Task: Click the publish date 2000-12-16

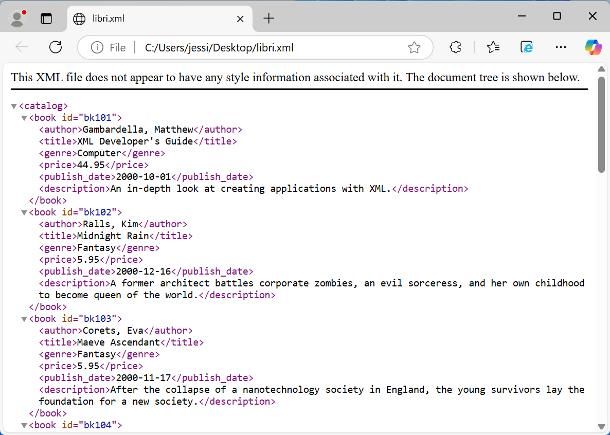Action: point(144,272)
